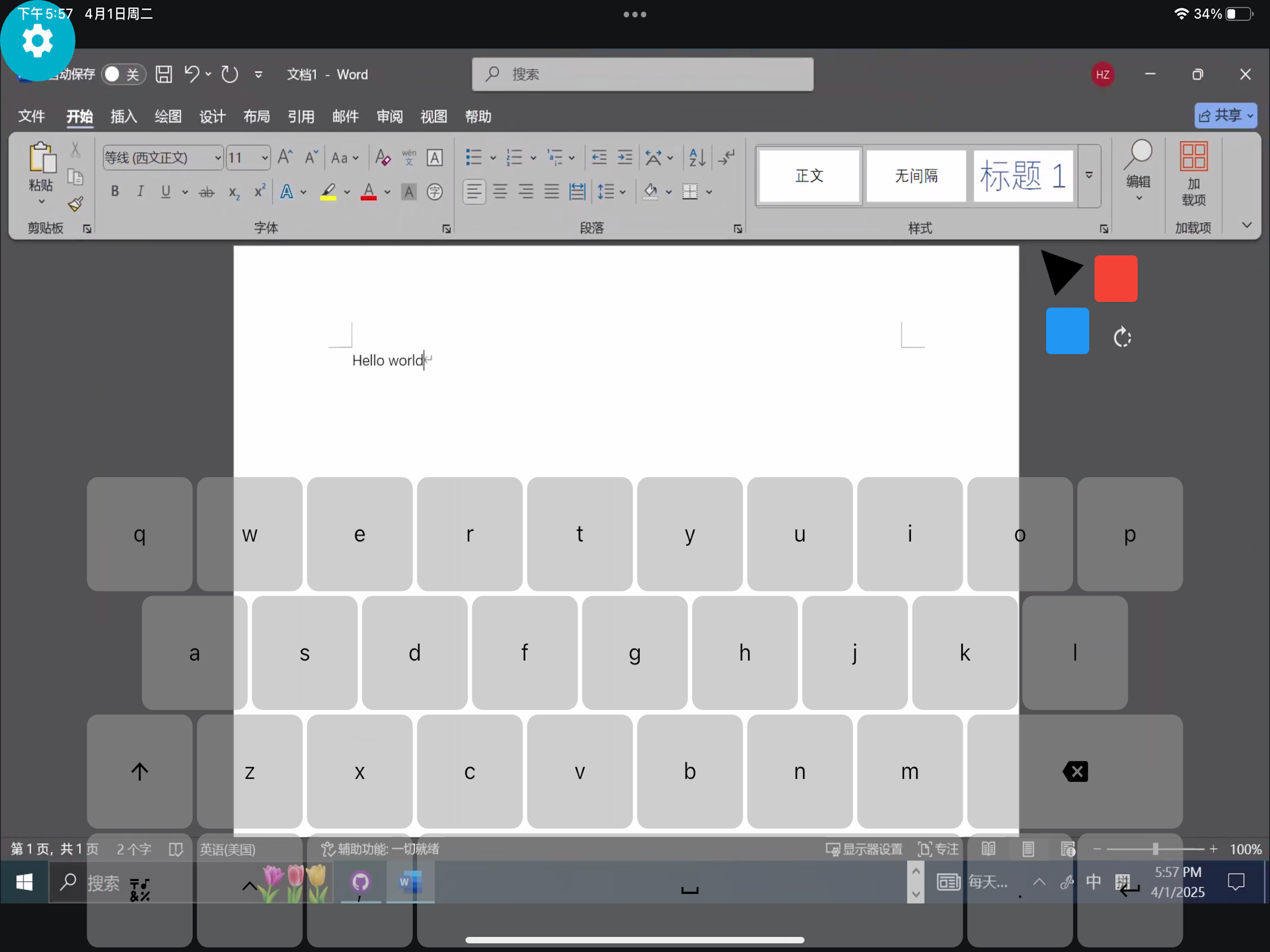Open the blue settings gear overlay
The height and width of the screenshot is (952, 1270).
(x=37, y=41)
